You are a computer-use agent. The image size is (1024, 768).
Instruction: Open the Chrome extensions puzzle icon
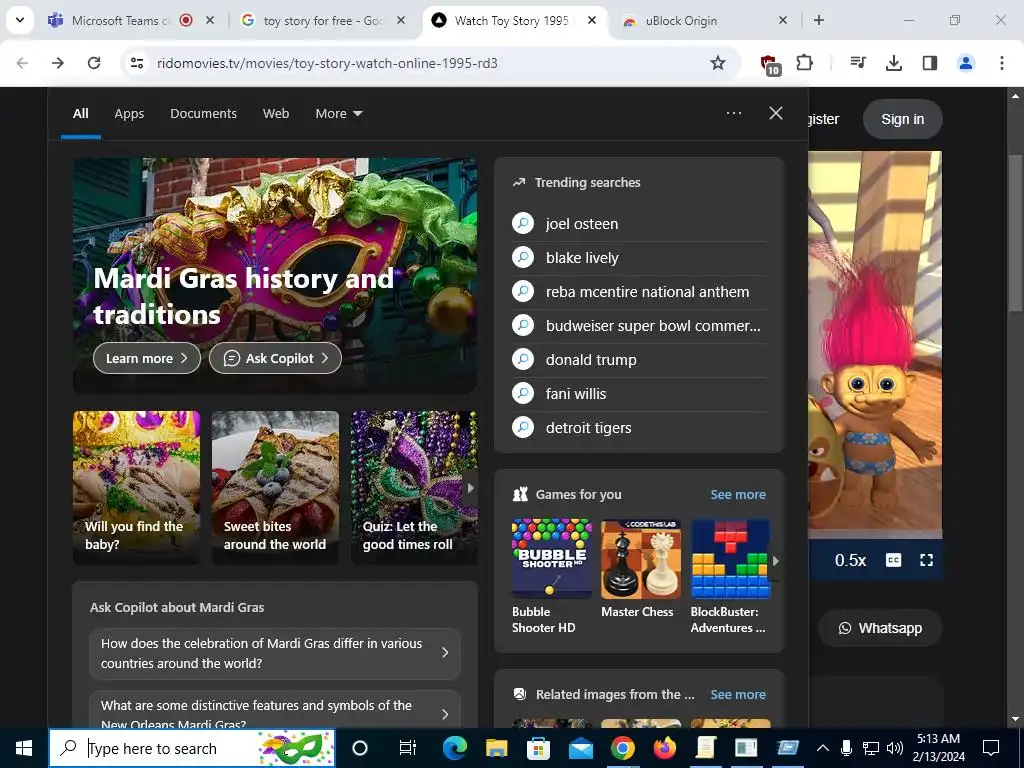(805, 63)
